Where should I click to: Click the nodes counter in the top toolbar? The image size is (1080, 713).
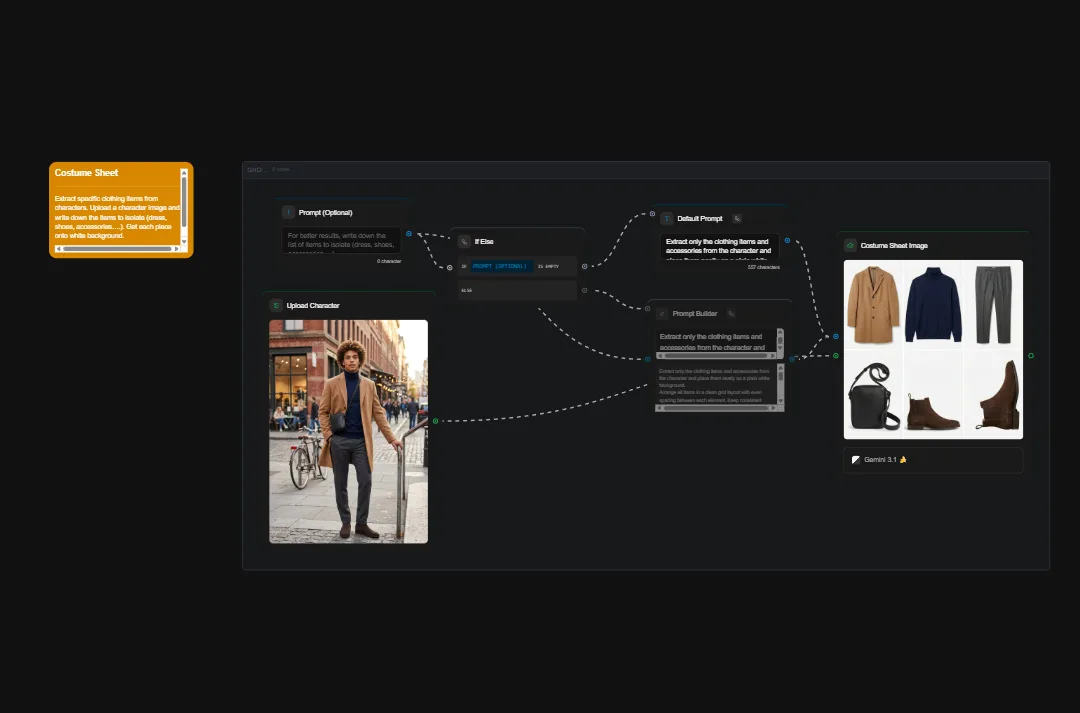point(281,169)
